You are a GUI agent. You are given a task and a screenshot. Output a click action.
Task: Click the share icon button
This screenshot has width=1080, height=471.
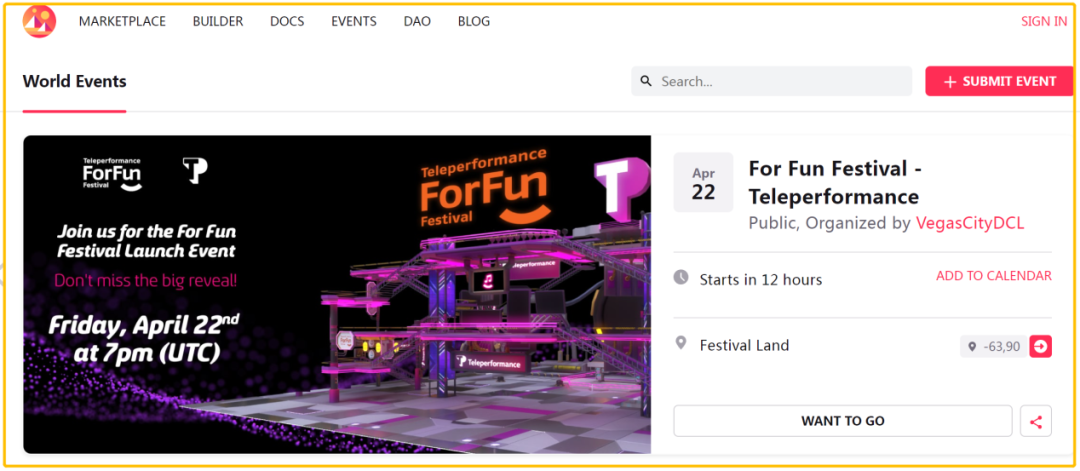point(1035,421)
